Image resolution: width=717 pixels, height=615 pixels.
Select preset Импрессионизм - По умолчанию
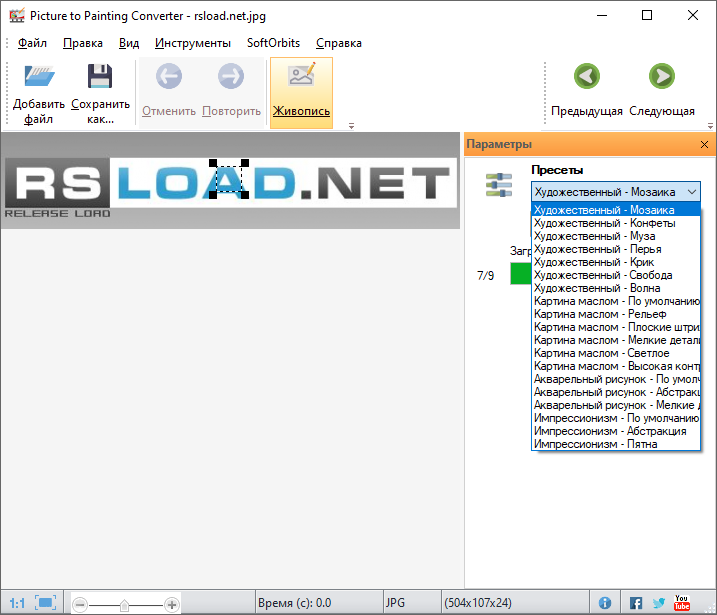coord(616,418)
